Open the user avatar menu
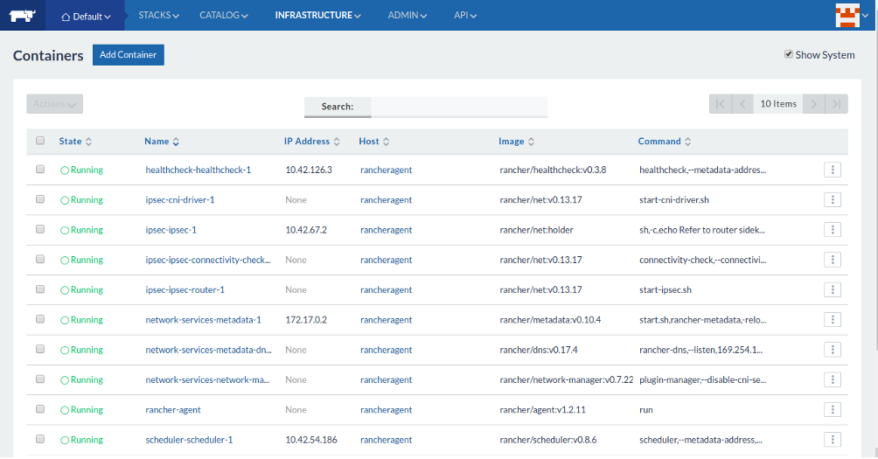The width and height of the screenshot is (878, 459). 848,15
